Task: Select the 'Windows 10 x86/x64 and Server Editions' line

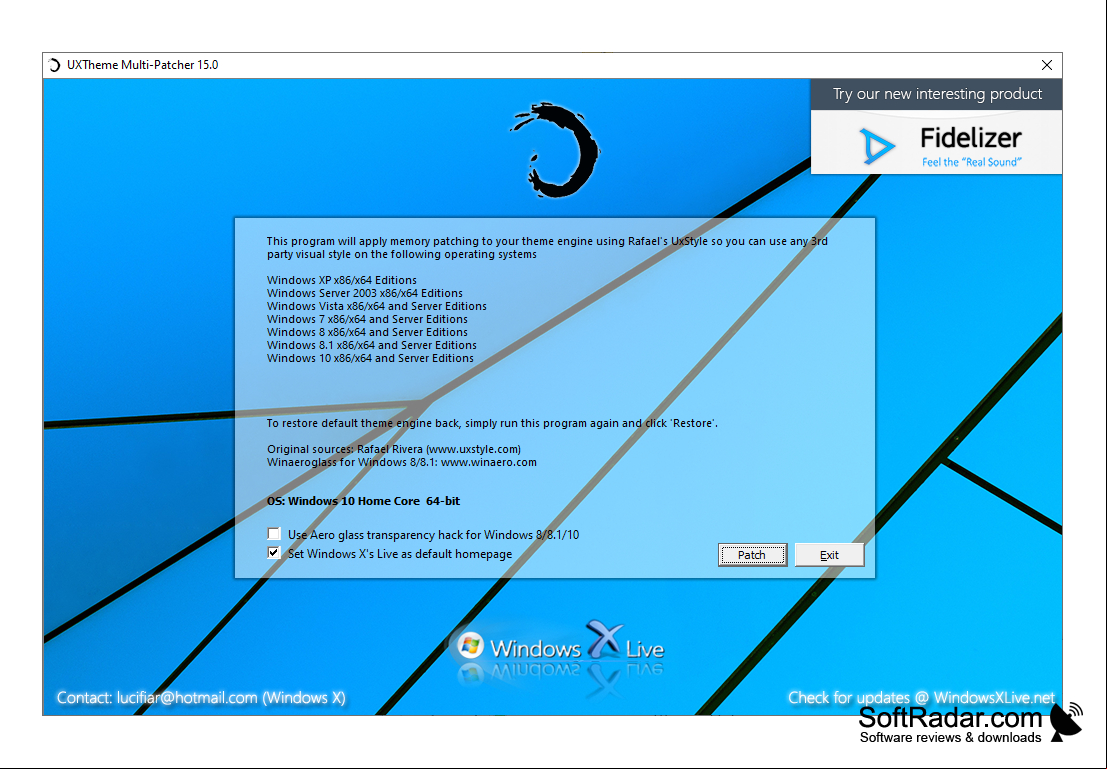Action: point(371,358)
